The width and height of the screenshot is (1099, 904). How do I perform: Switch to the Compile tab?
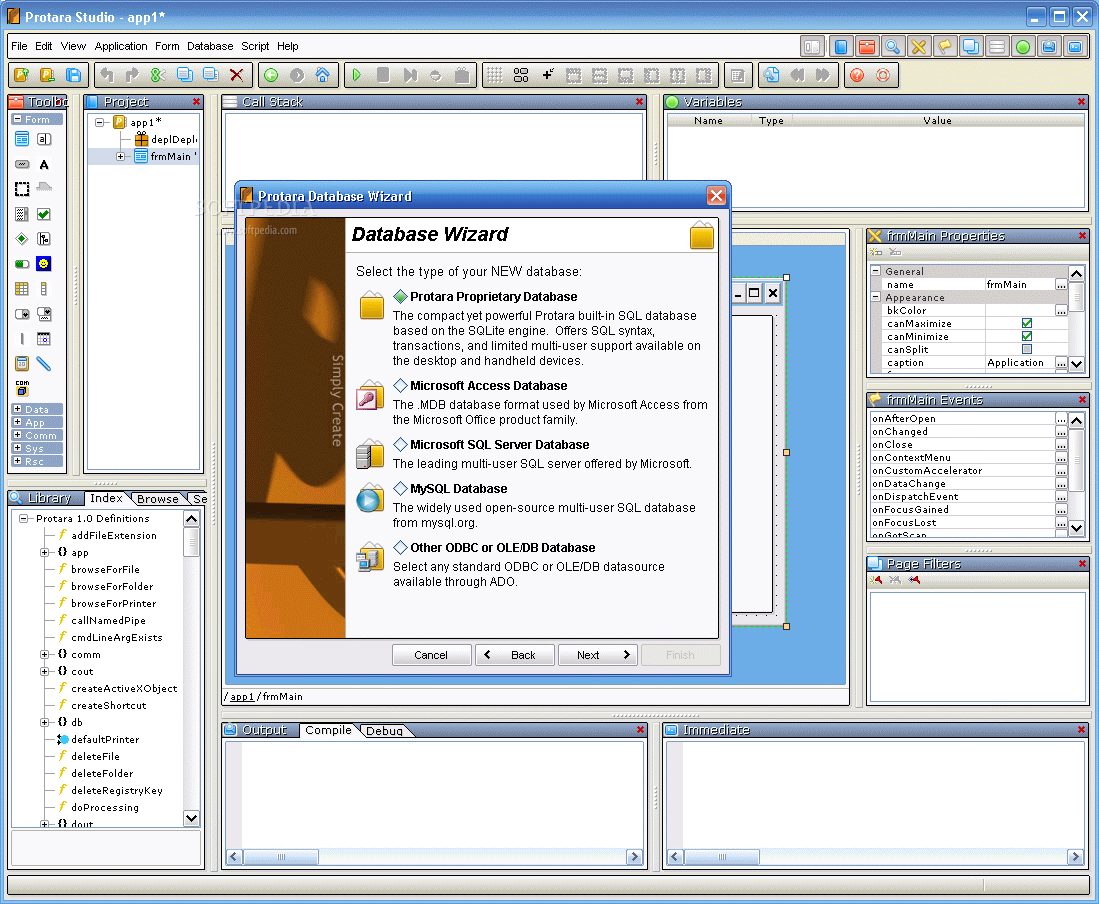point(328,730)
